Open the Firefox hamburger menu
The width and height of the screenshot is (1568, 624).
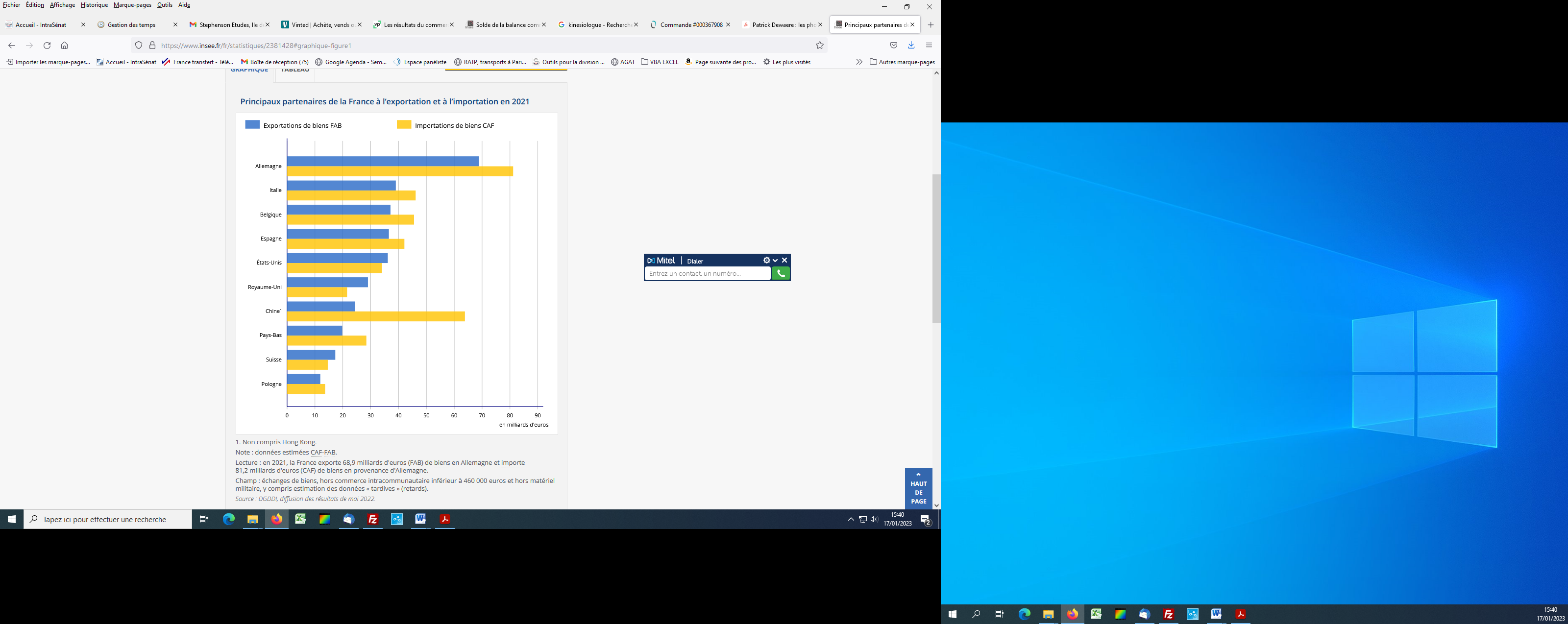point(928,46)
